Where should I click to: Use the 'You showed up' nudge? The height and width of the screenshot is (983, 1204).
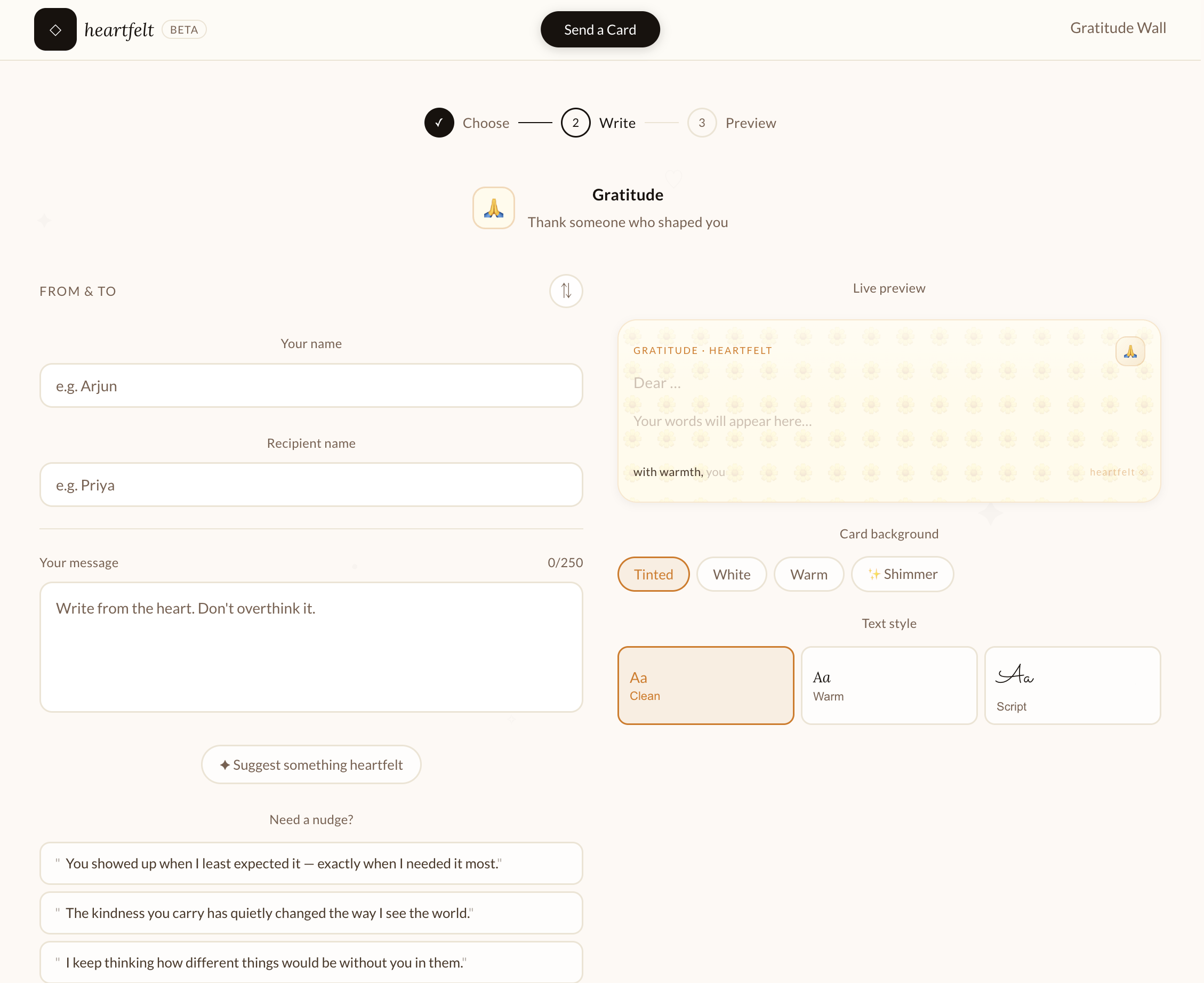[311, 863]
